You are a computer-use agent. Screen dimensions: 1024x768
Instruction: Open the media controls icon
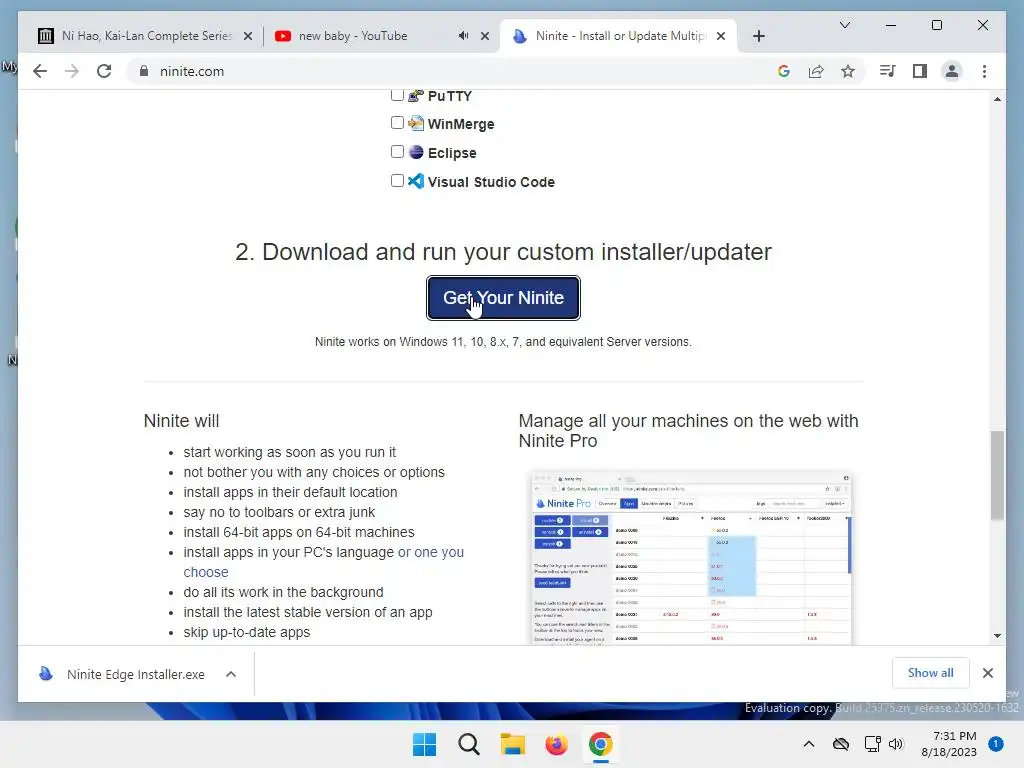click(887, 71)
